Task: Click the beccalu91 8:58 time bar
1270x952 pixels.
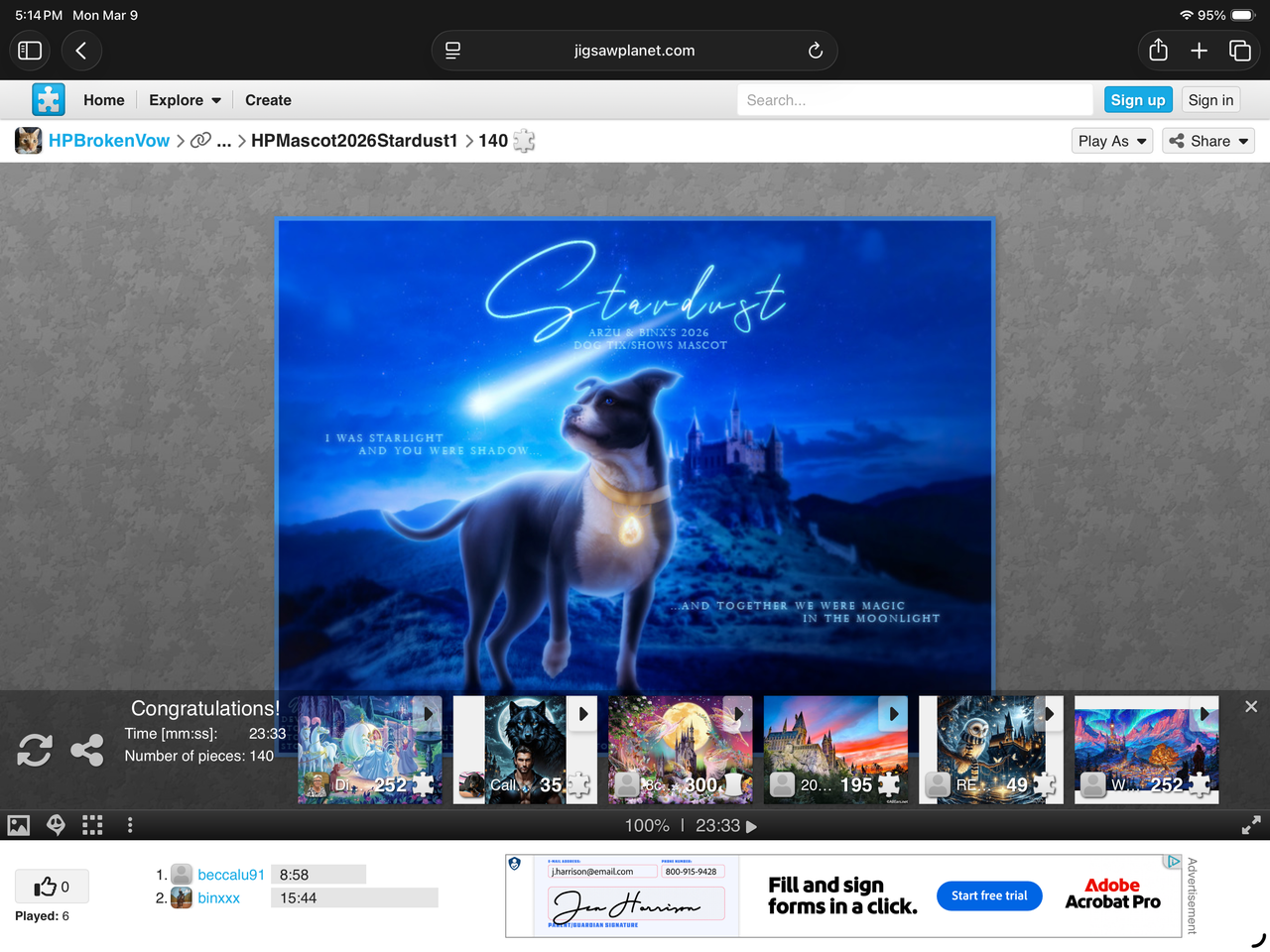Action: pos(318,875)
